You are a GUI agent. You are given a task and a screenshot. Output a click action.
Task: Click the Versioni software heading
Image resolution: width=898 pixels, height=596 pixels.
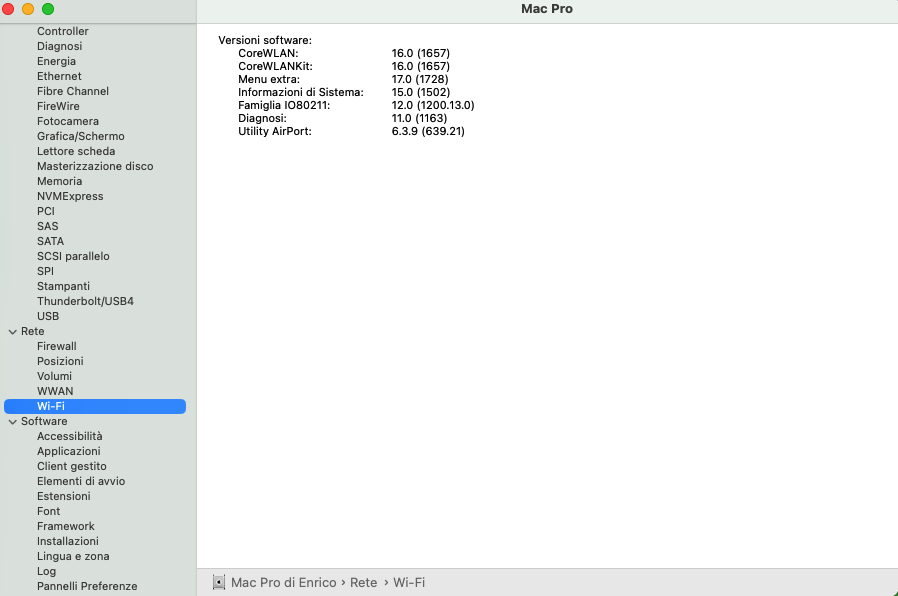pyautogui.click(x=265, y=40)
